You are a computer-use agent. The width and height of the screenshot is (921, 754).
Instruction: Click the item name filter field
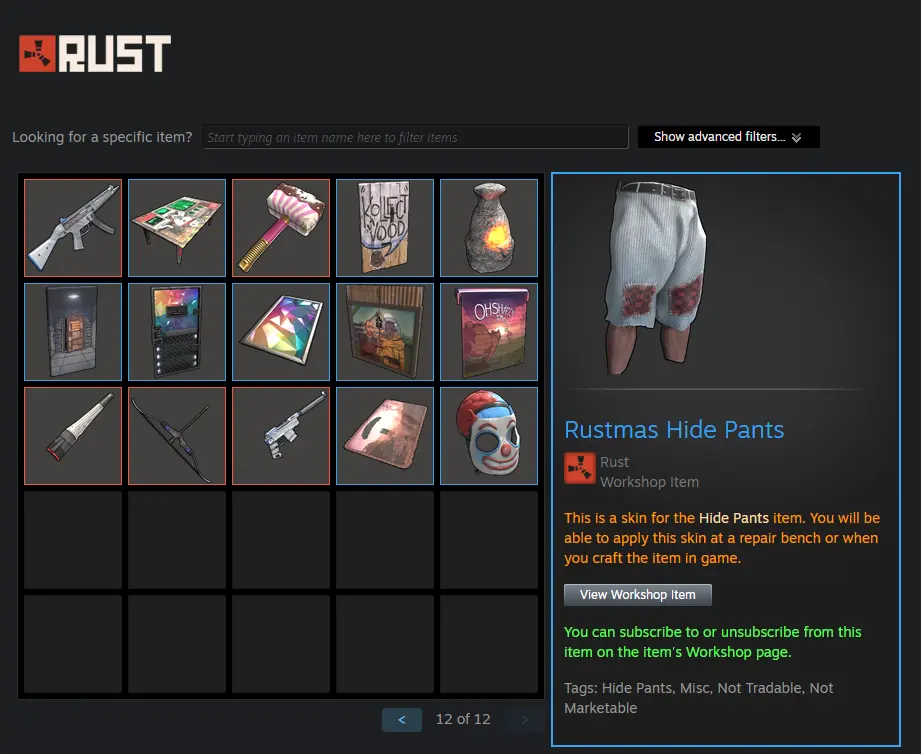(415, 137)
